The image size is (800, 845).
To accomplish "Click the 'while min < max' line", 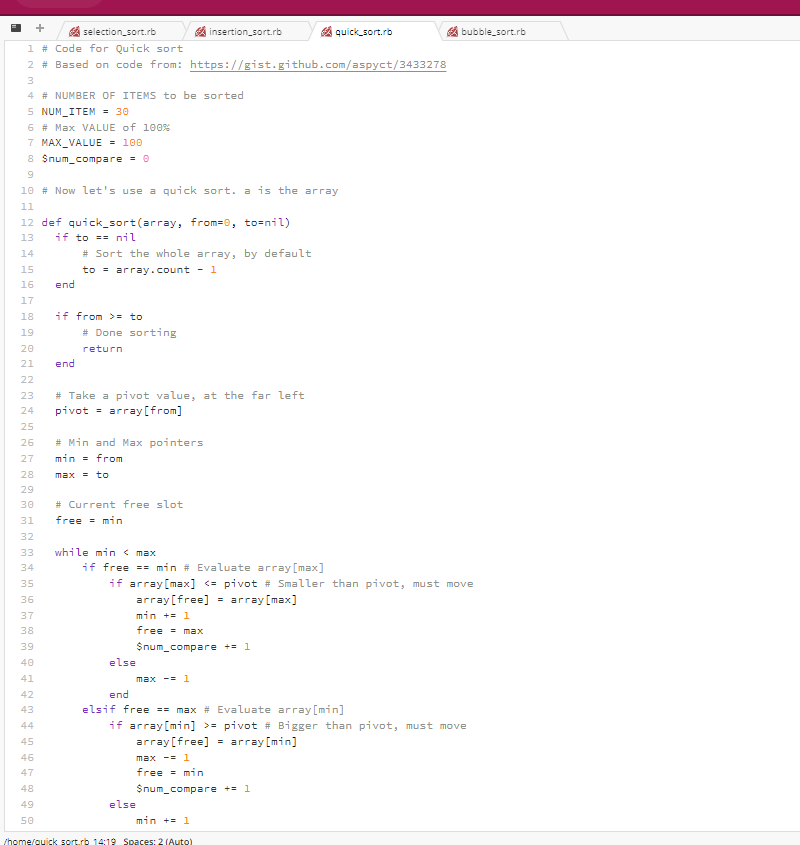I will click(105, 552).
